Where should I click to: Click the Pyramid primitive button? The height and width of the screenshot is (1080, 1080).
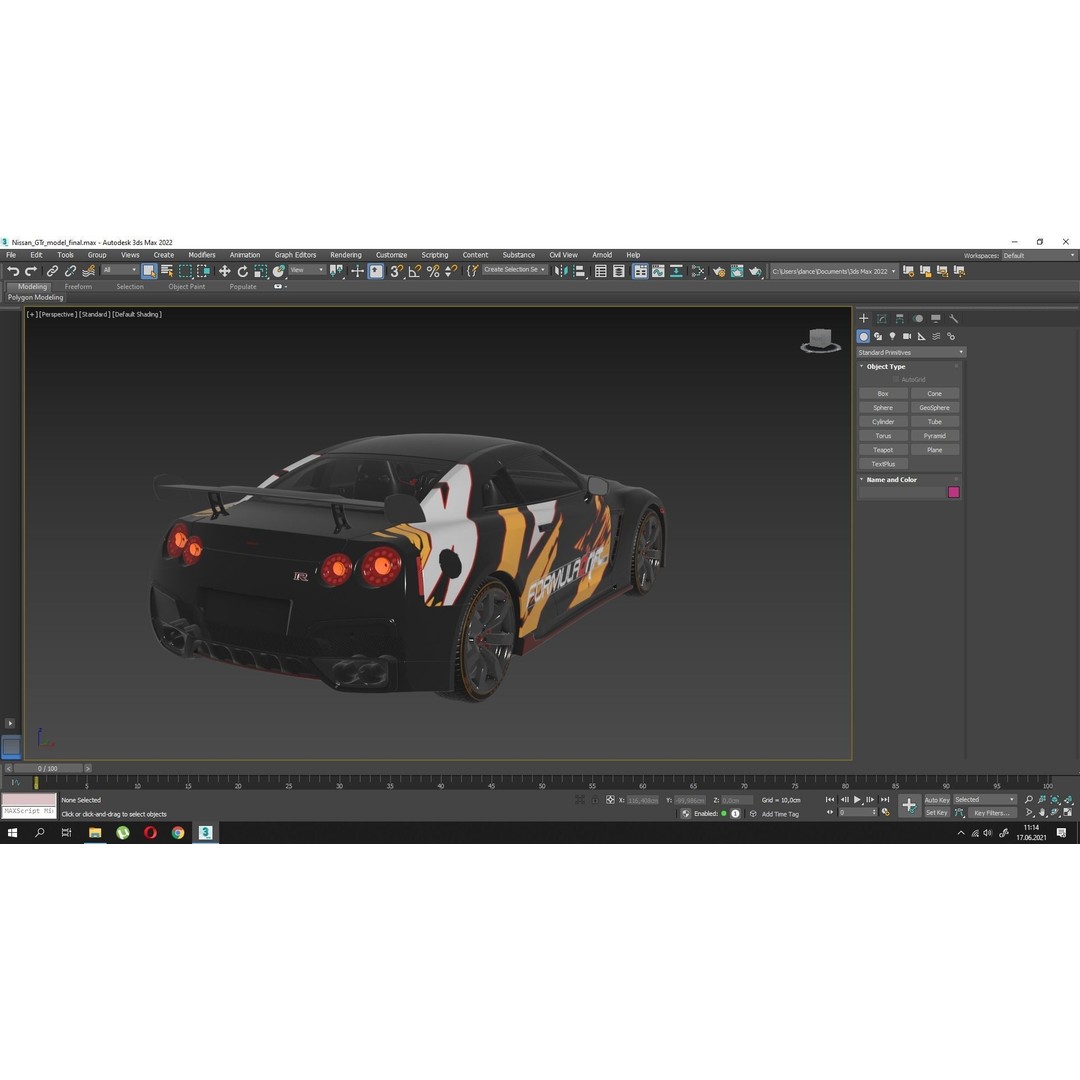point(935,436)
